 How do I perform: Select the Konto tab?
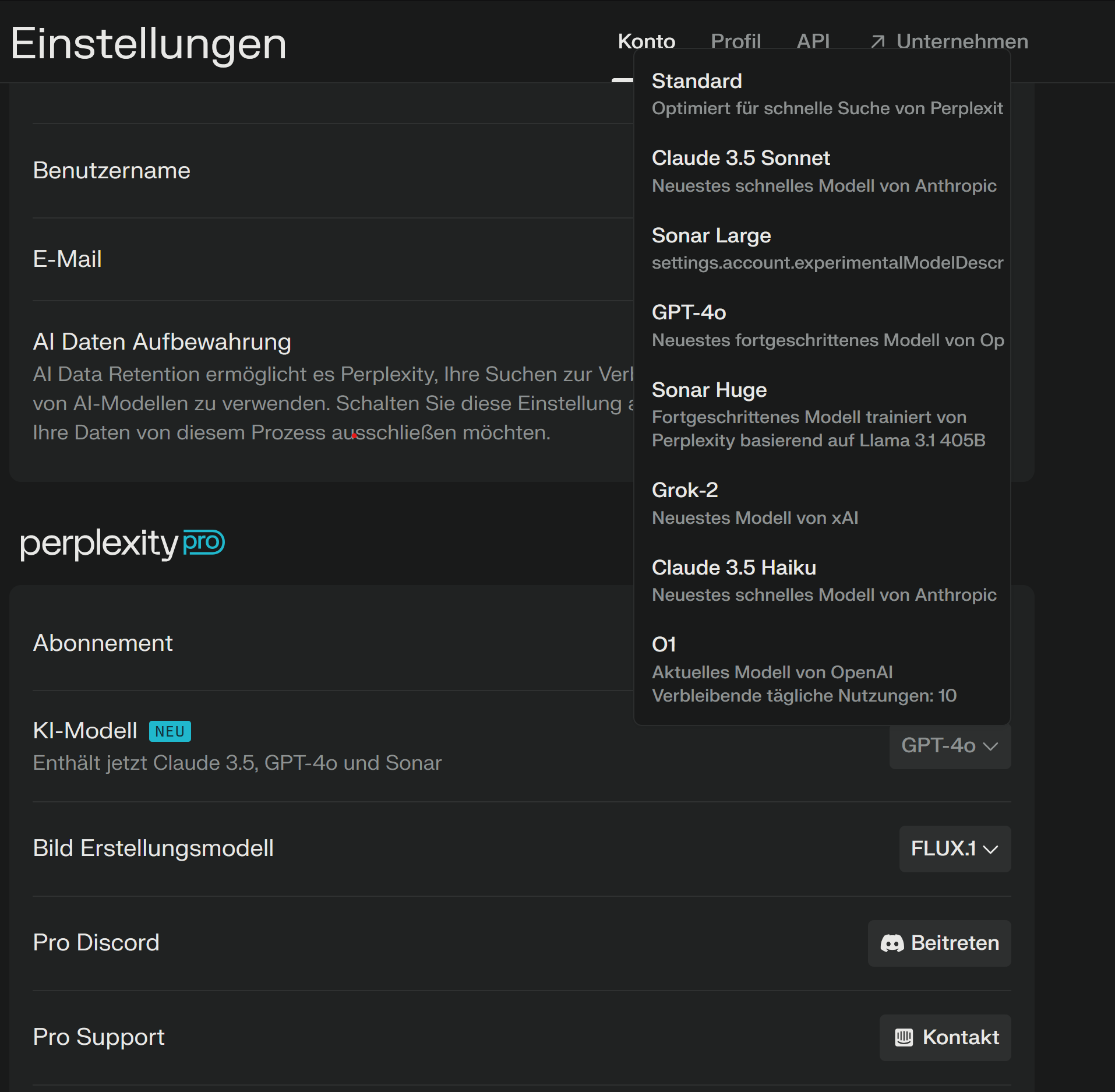tap(646, 41)
